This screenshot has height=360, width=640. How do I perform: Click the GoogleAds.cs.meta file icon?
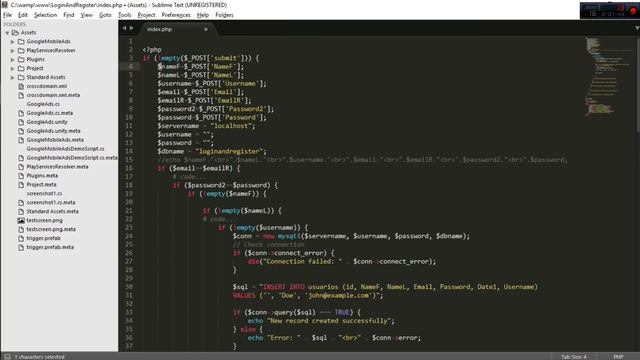(x=21, y=113)
